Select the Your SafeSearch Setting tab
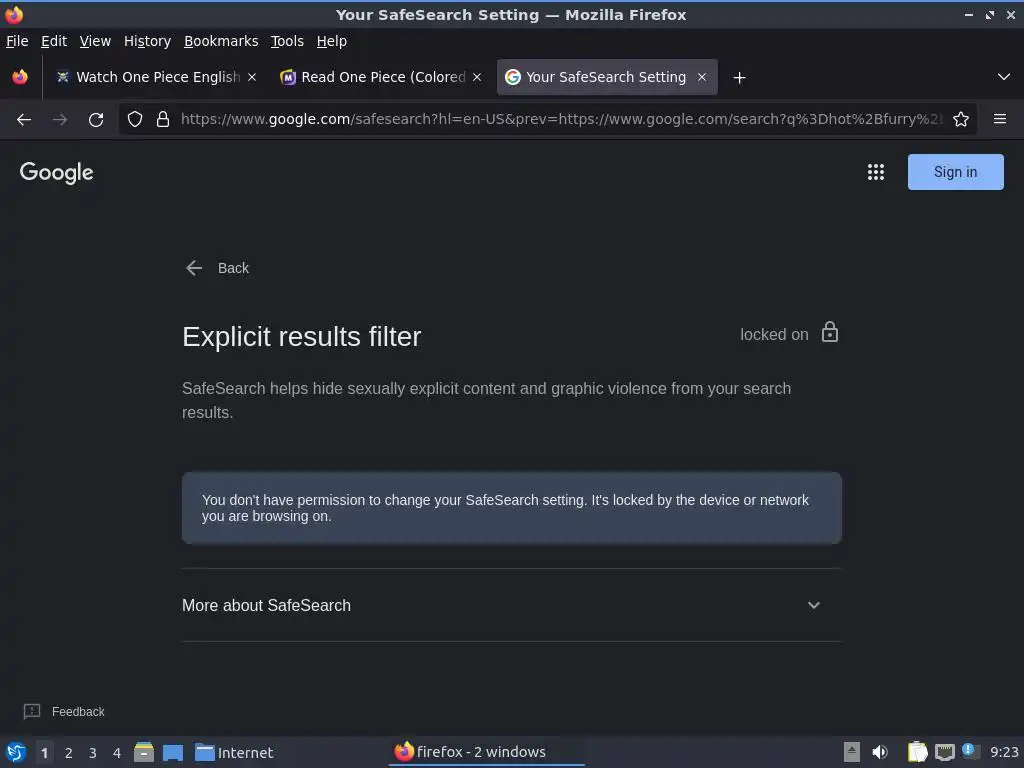 click(607, 77)
